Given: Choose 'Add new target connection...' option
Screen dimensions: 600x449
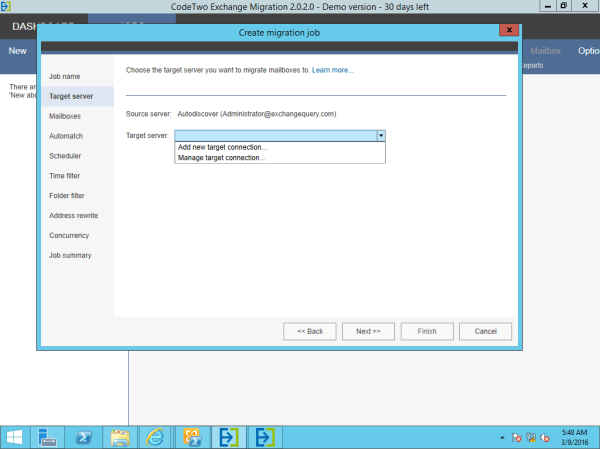Looking at the screenshot, I should [x=222, y=147].
